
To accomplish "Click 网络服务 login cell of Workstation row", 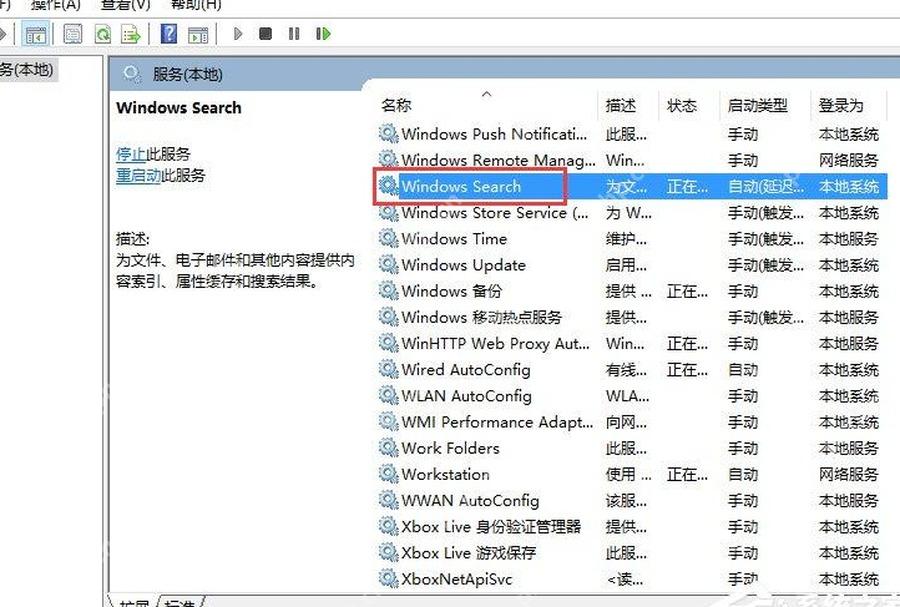I will point(848,474).
